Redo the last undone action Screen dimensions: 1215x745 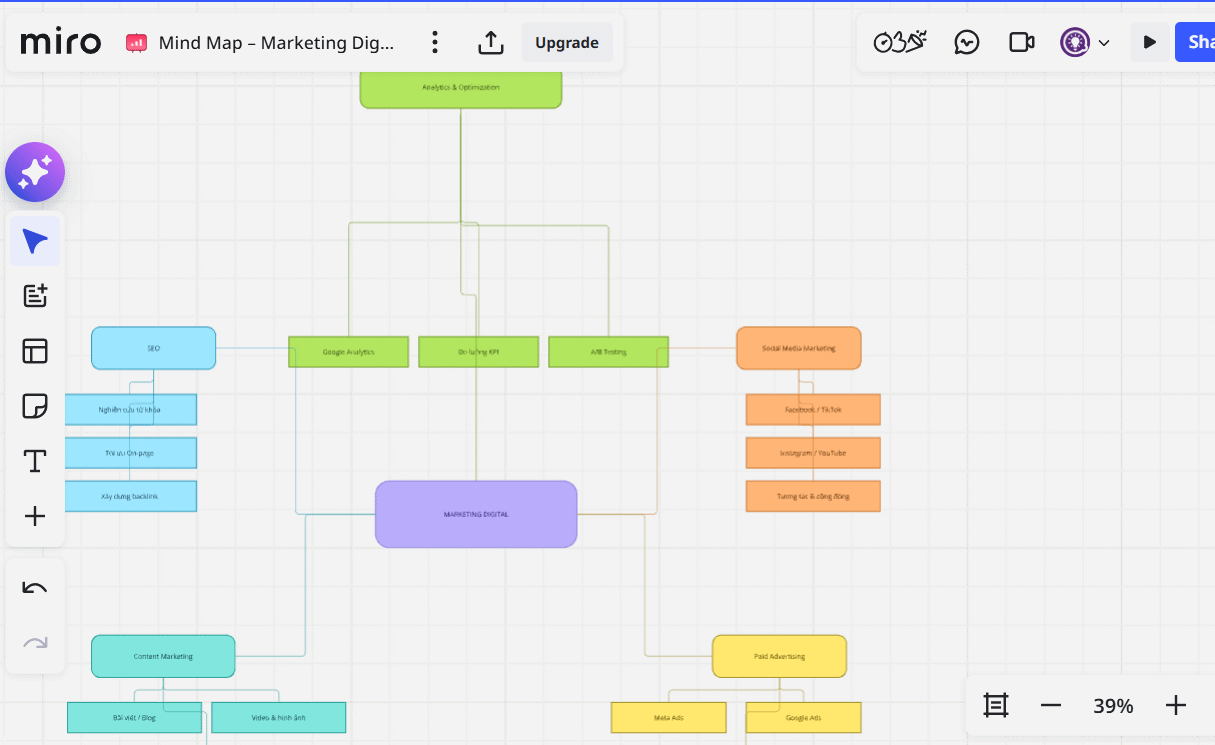[x=35, y=643]
